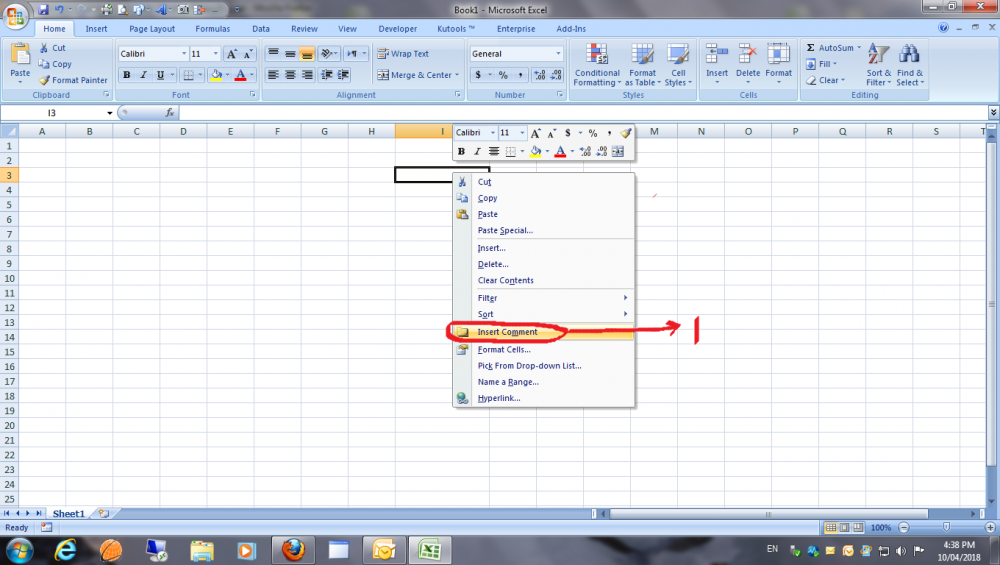Click the ribbon Font Color red A

tap(240, 75)
